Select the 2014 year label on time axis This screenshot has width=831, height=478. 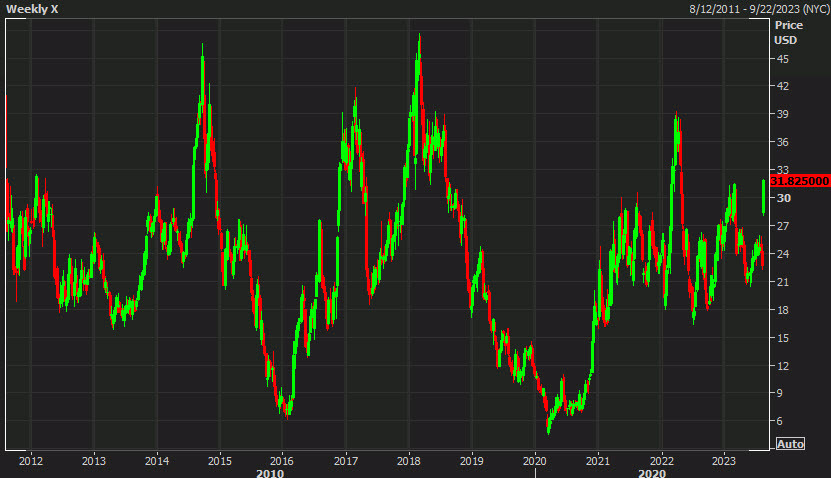[157, 461]
